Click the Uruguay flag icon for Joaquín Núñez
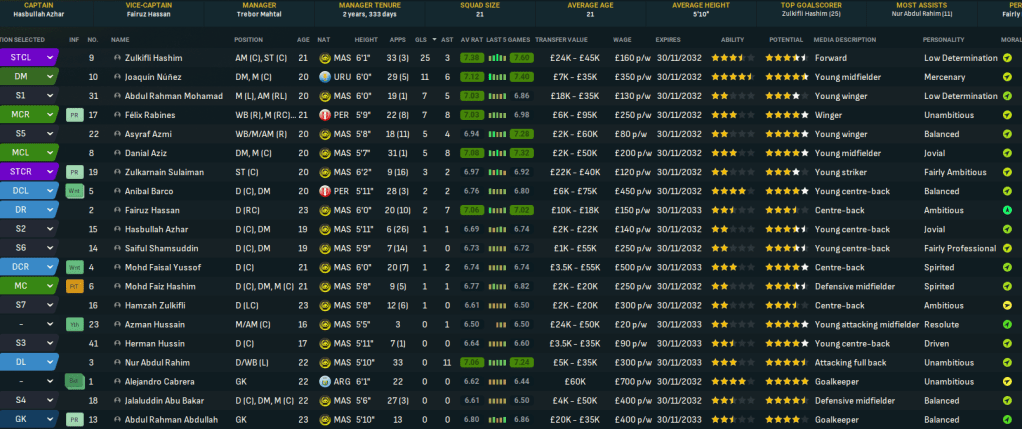Image resolution: width=1022 pixels, height=429 pixels. coord(326,77)
